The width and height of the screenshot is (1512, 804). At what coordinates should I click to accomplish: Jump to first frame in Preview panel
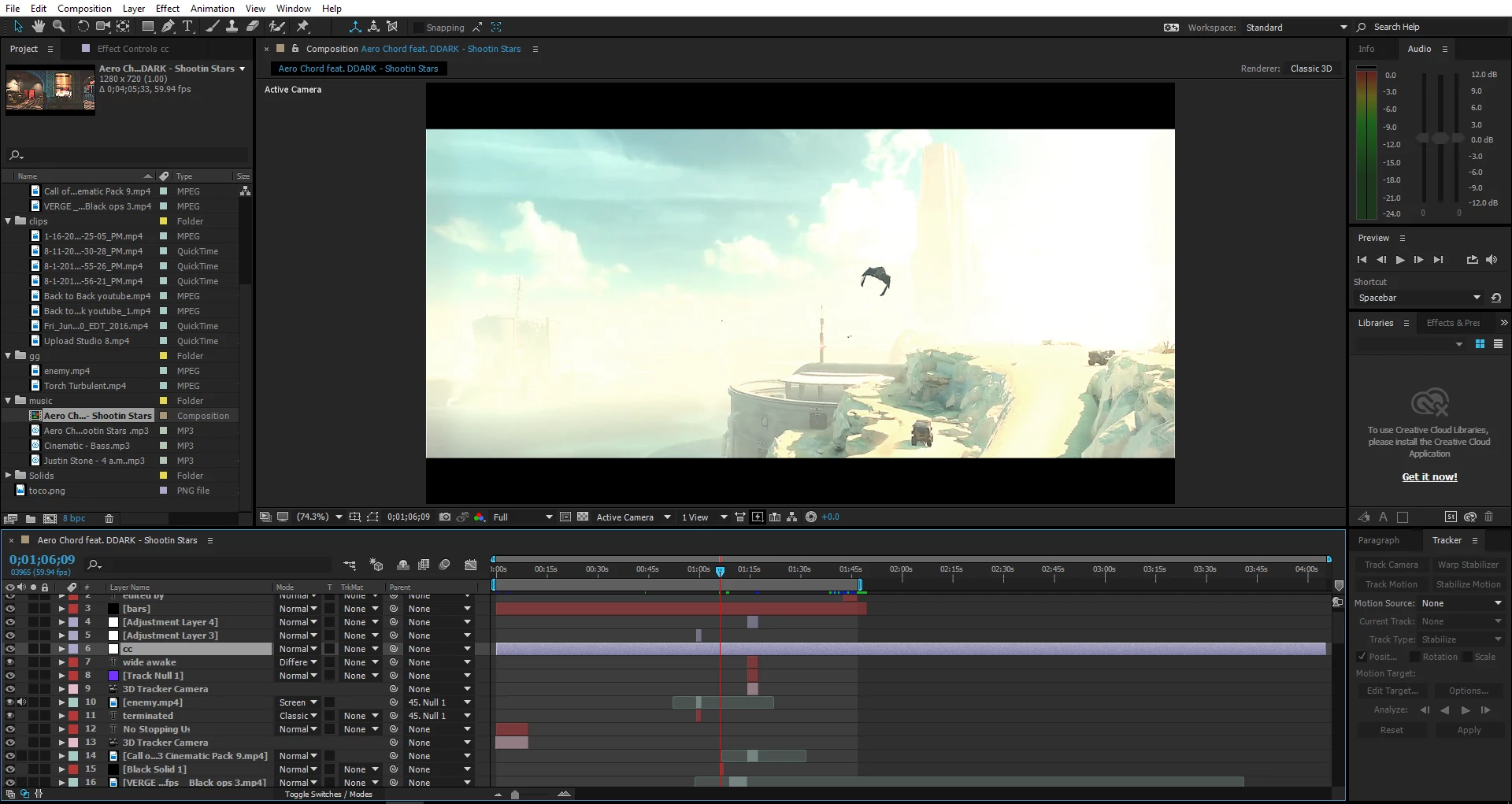[x=1362, y=260]
